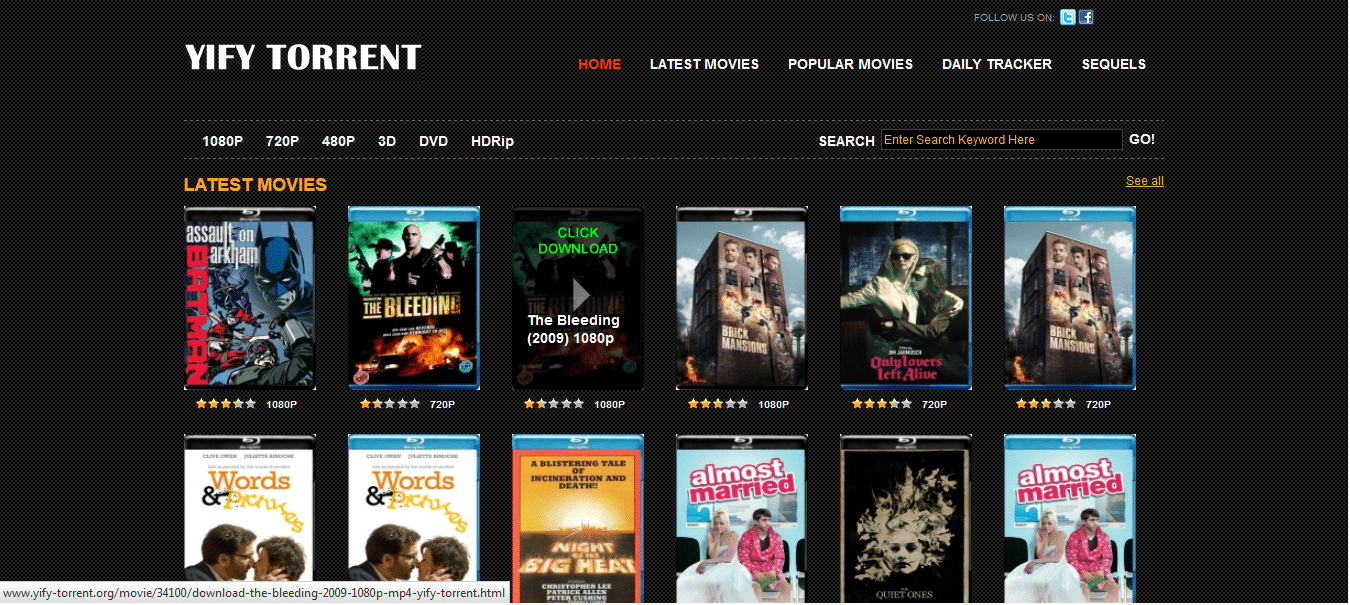
Task: Open the Brick Mansions 1080P poster
Action: pyautogui.click(x=742, y=298)
